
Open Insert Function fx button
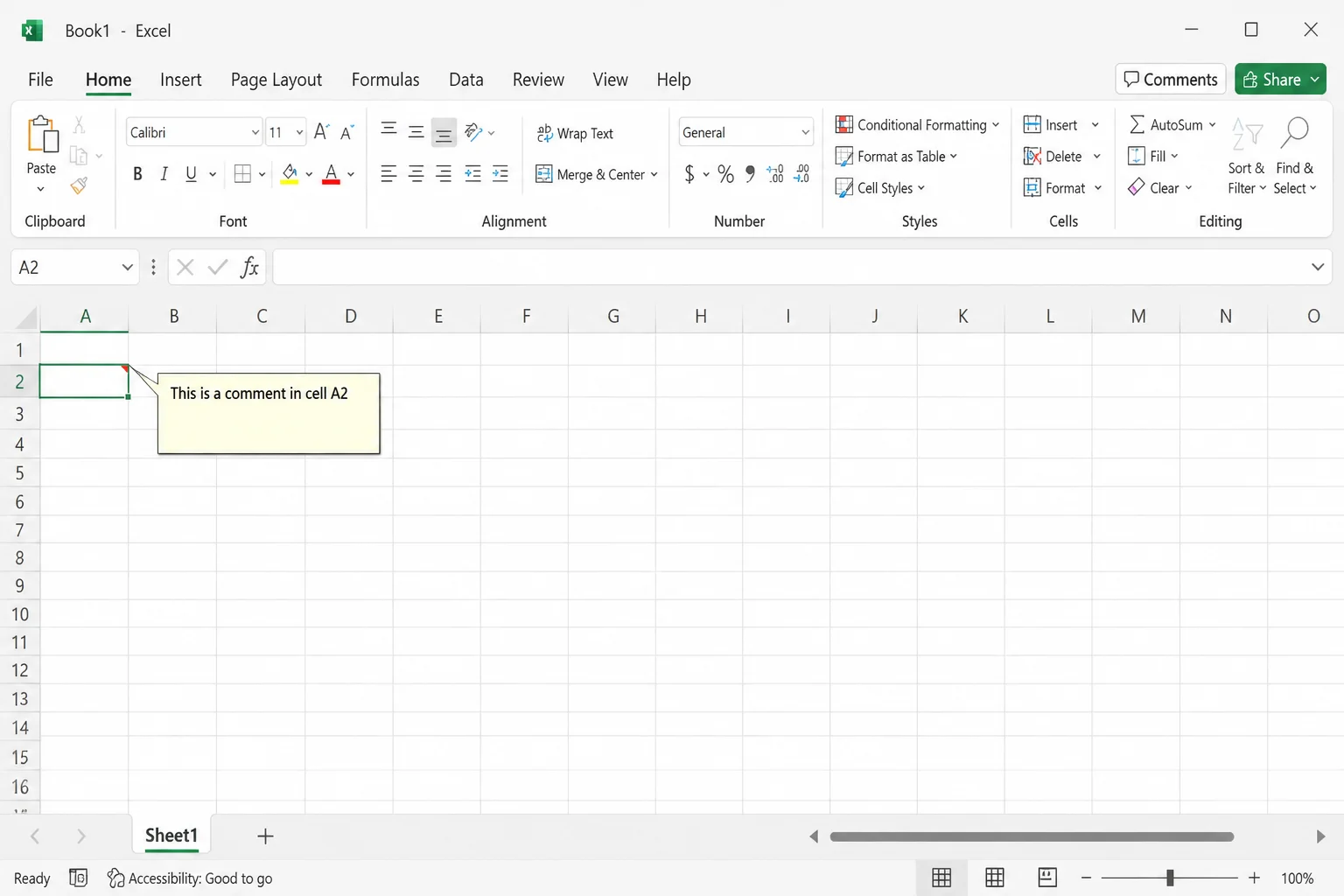click(249, 267)
